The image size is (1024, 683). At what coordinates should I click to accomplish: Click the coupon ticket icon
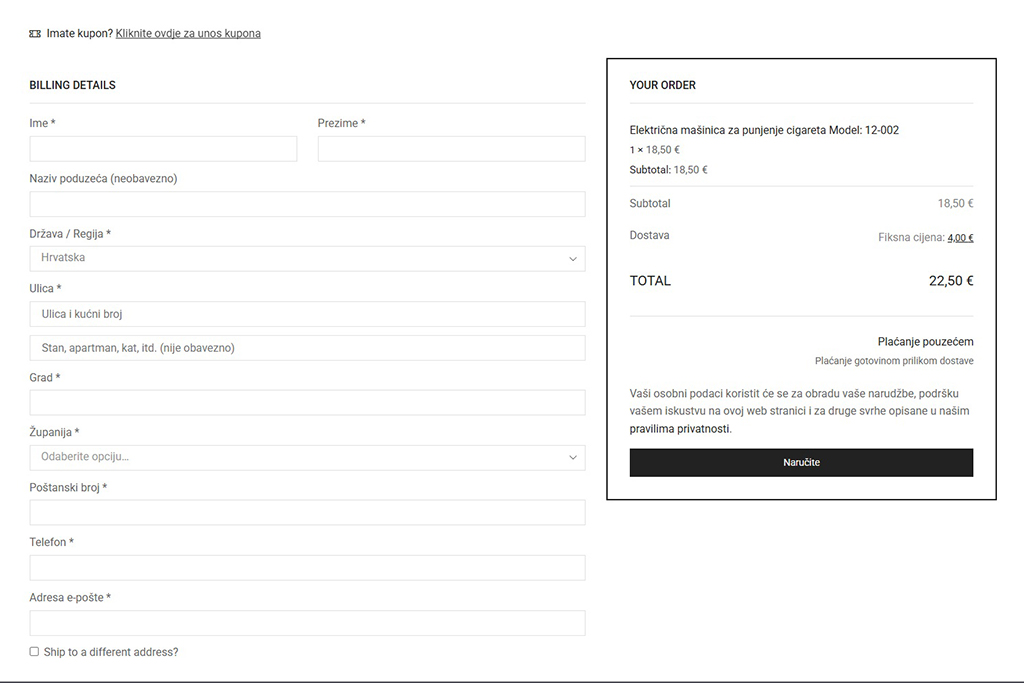click(35, 34)
